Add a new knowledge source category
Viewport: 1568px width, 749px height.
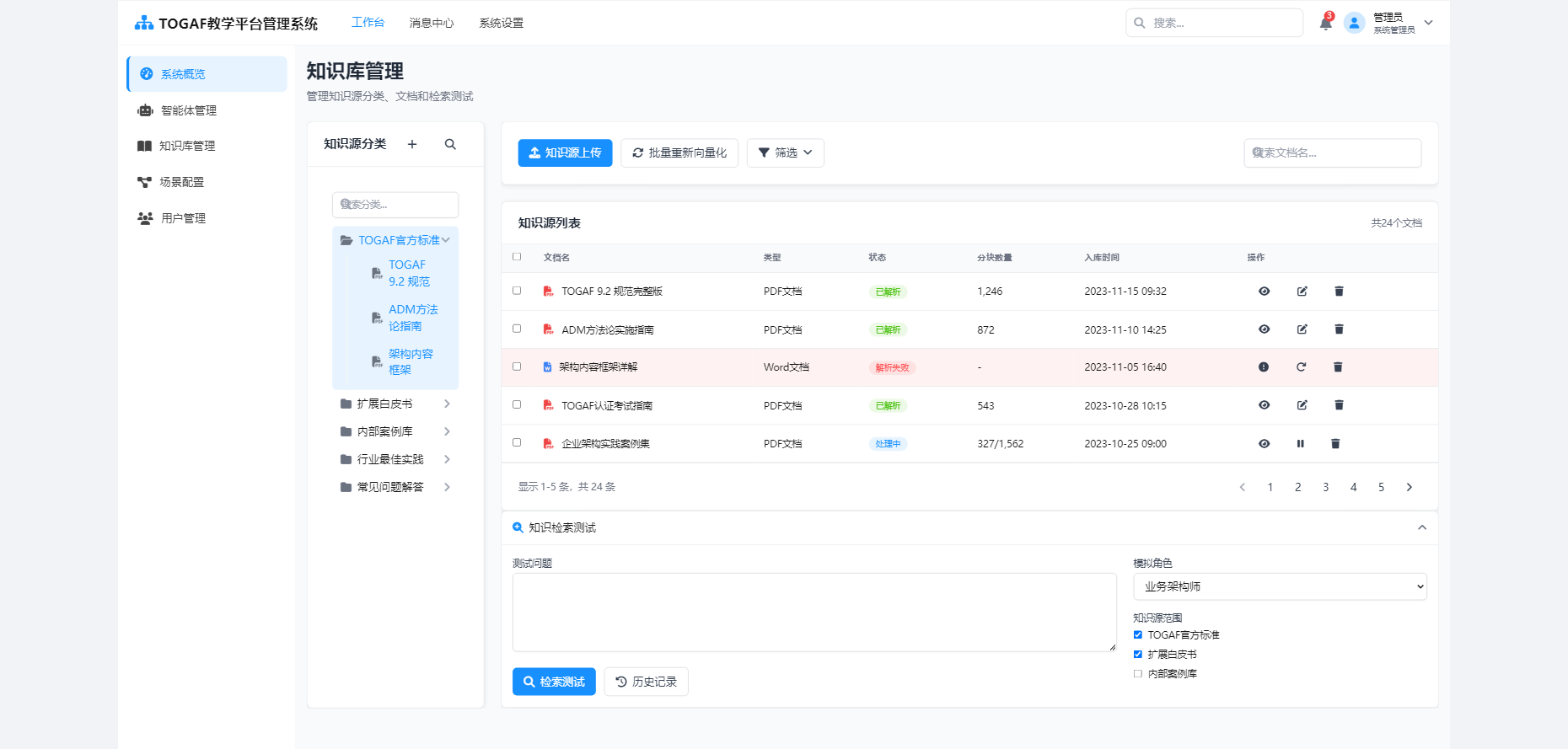tap(412, 144)
